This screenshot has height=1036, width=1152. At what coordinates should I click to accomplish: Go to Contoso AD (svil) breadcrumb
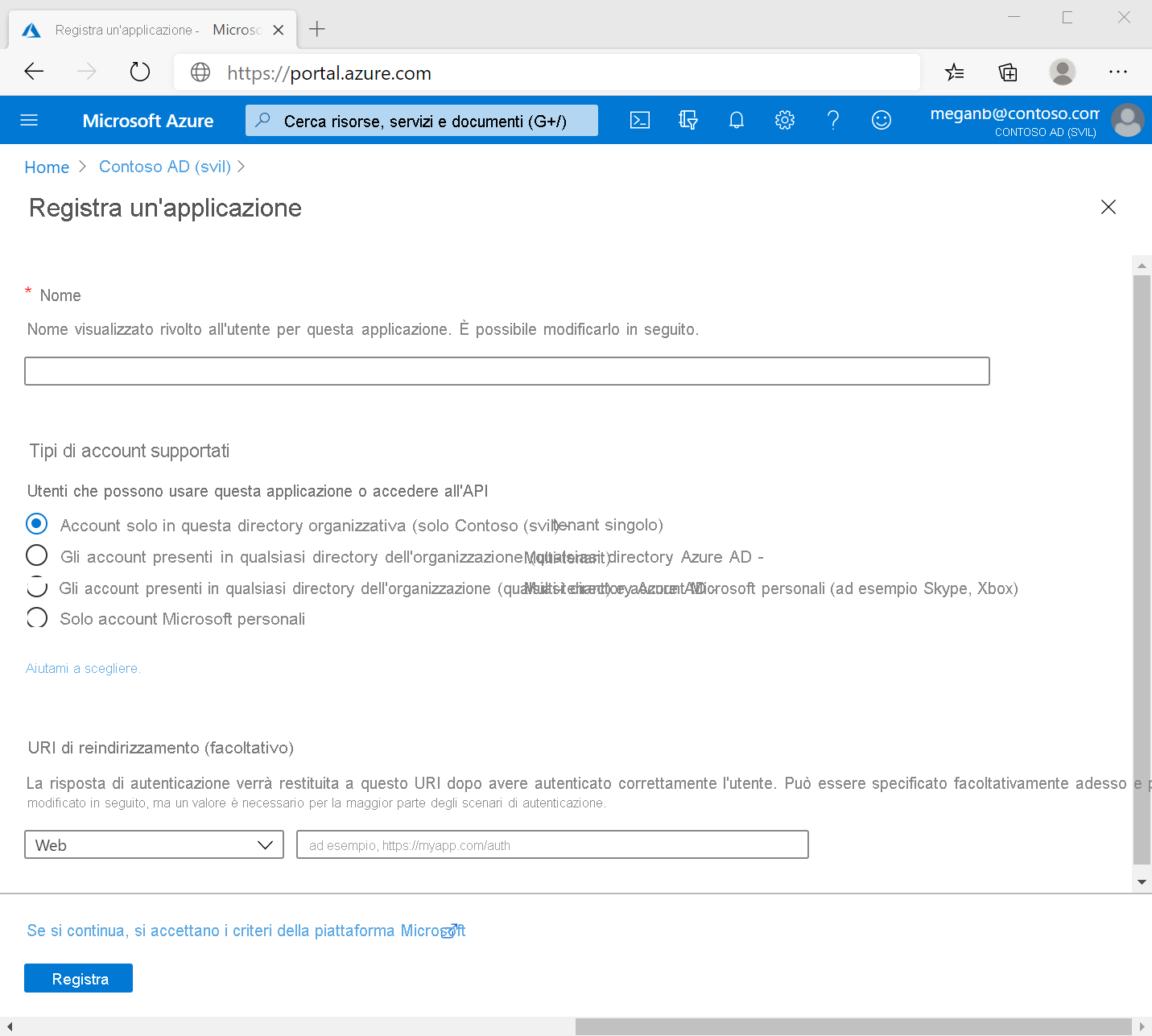tap(164, 167)
